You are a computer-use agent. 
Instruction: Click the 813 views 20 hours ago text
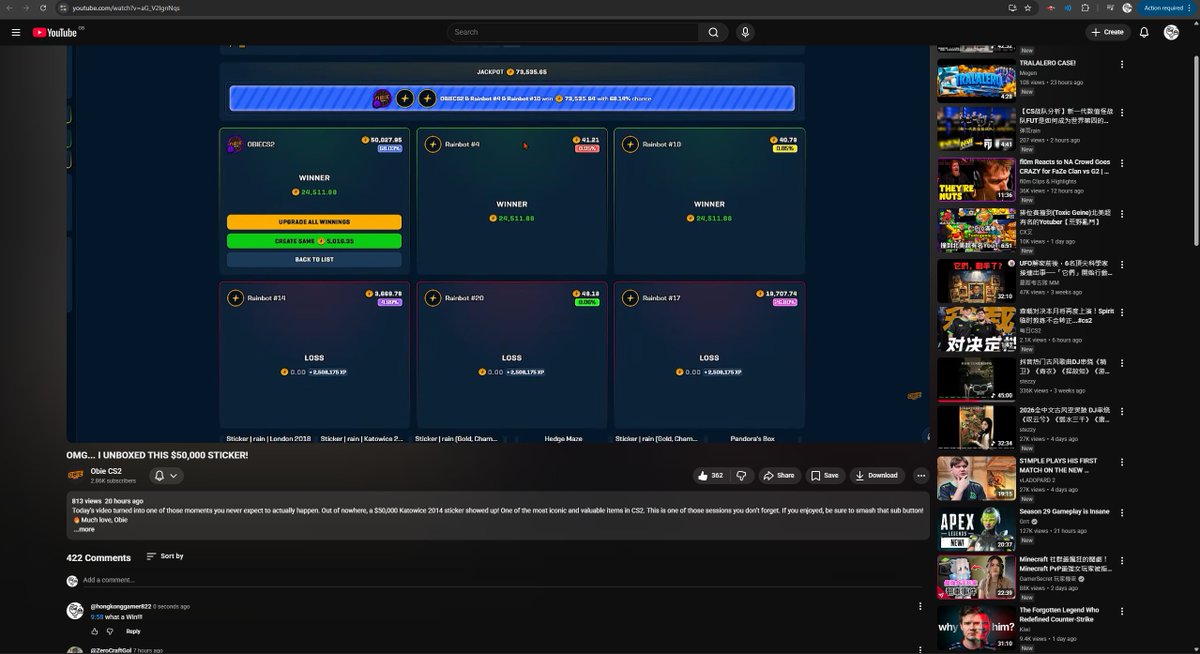point(107,501)
